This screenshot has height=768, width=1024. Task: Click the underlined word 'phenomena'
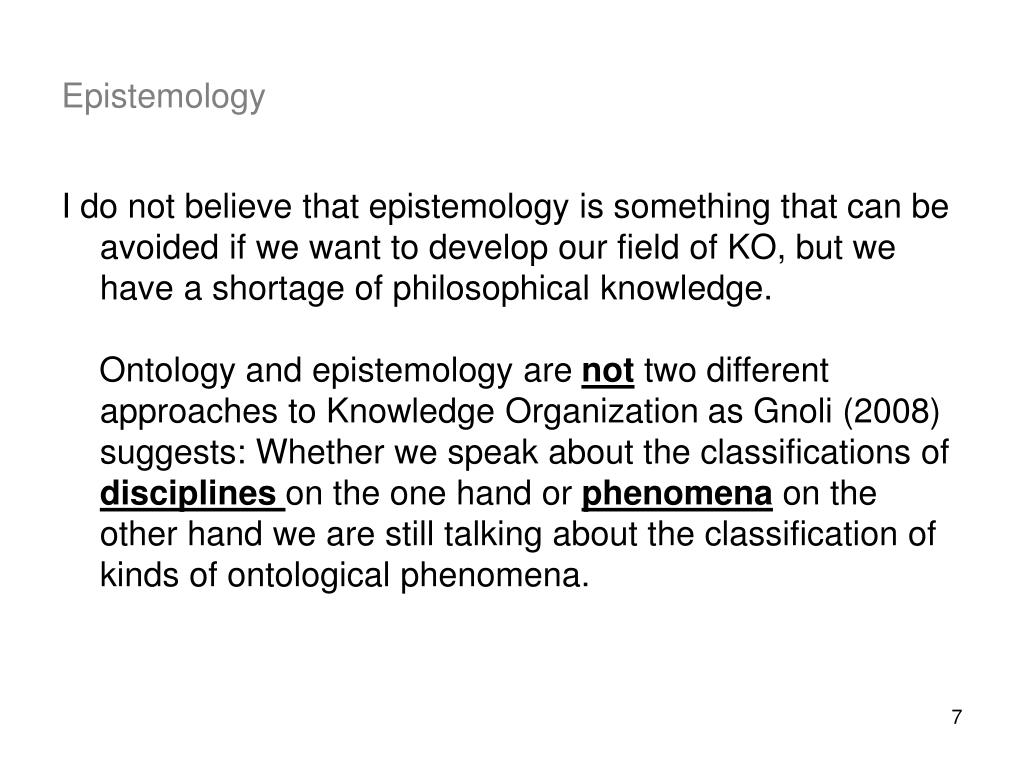(677, 494)
